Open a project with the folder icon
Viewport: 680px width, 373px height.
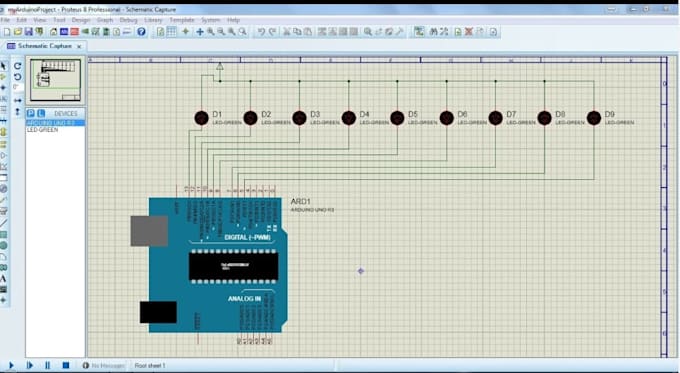[18, 32]
